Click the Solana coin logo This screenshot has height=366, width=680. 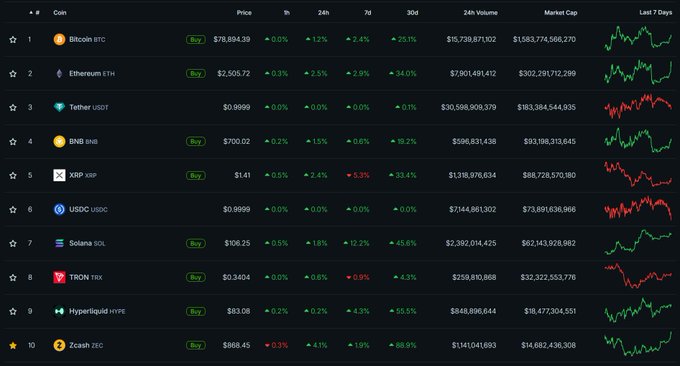point(59,243)
